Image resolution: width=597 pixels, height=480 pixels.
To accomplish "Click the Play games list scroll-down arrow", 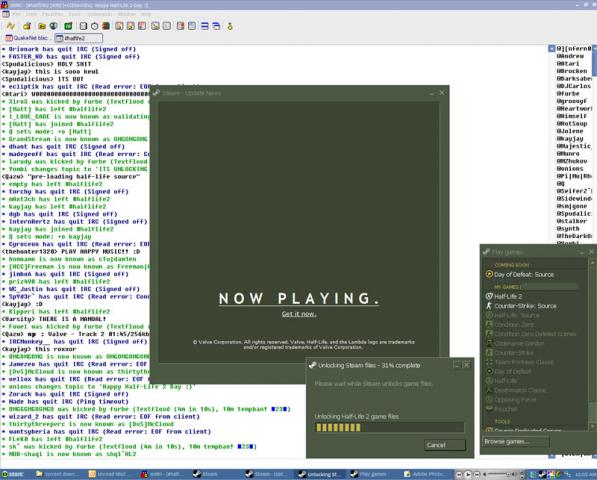I will 592,427.
